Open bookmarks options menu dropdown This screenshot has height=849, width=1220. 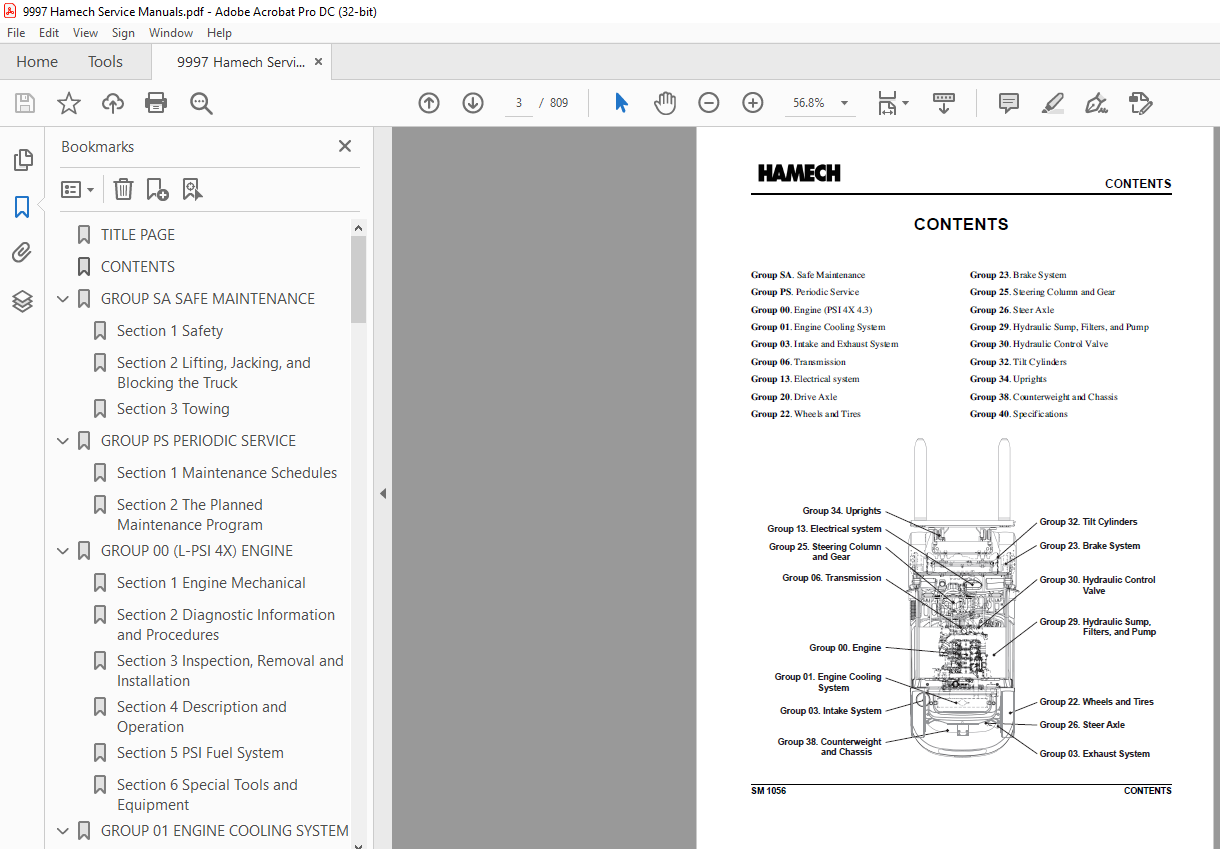tap(78, 189)
